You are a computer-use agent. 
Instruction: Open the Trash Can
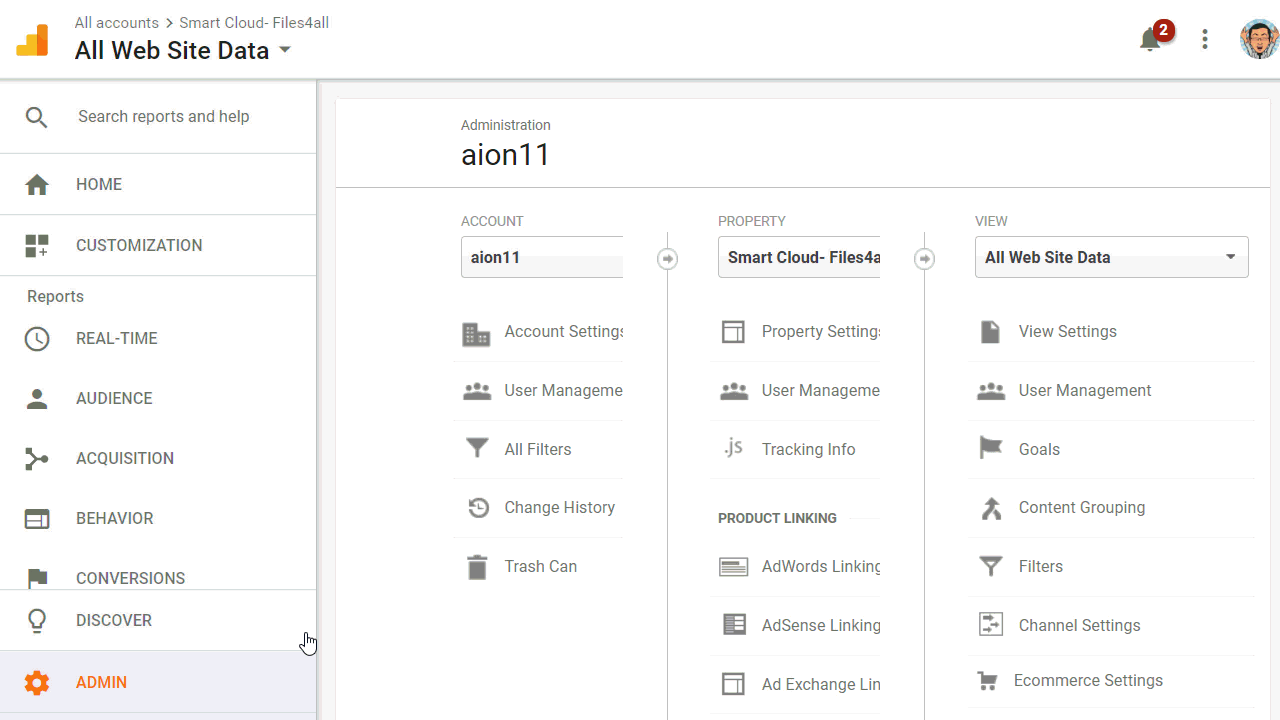pos(540,566)
